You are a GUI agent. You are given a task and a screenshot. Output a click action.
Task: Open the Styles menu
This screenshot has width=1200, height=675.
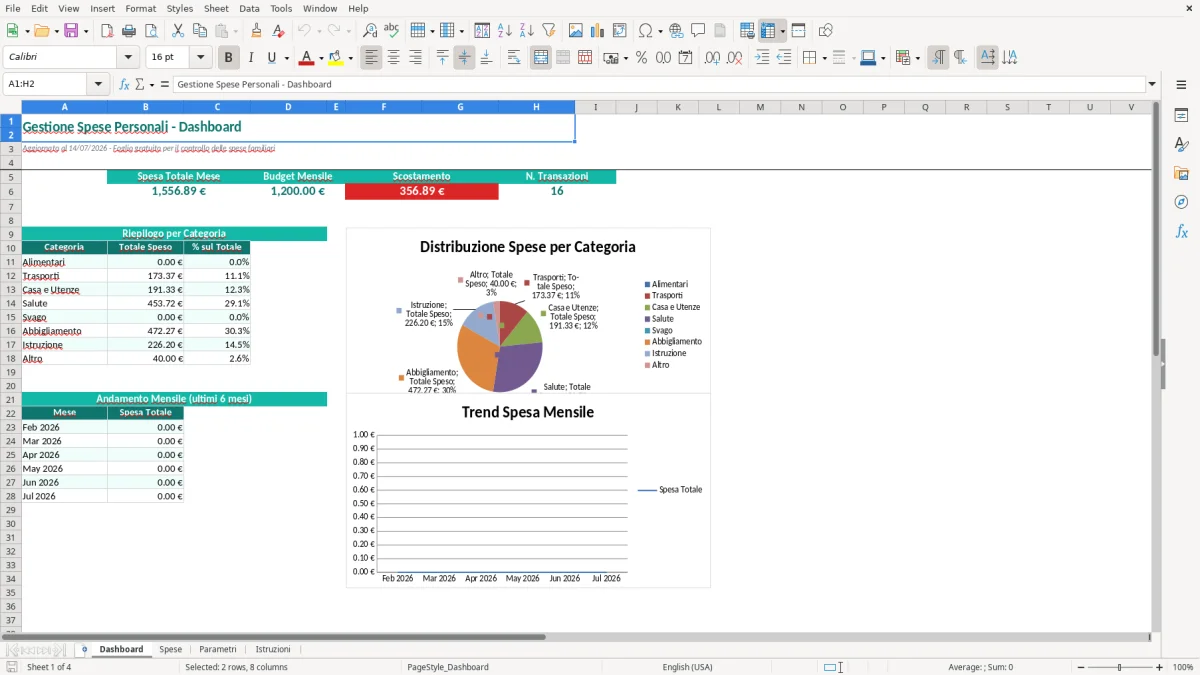click(180, 8)
